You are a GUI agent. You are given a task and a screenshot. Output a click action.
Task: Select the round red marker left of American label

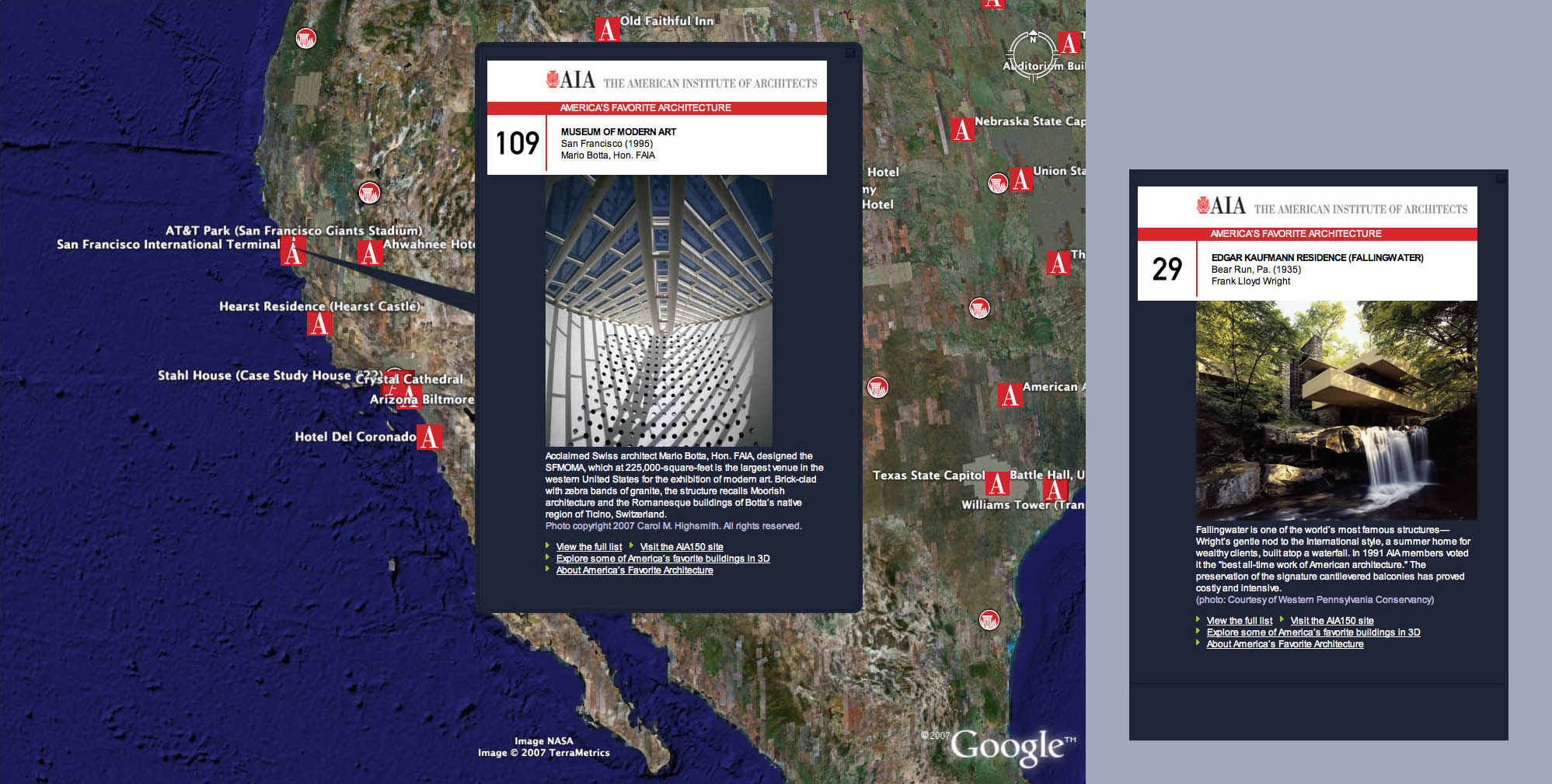[x=877, y=387]
